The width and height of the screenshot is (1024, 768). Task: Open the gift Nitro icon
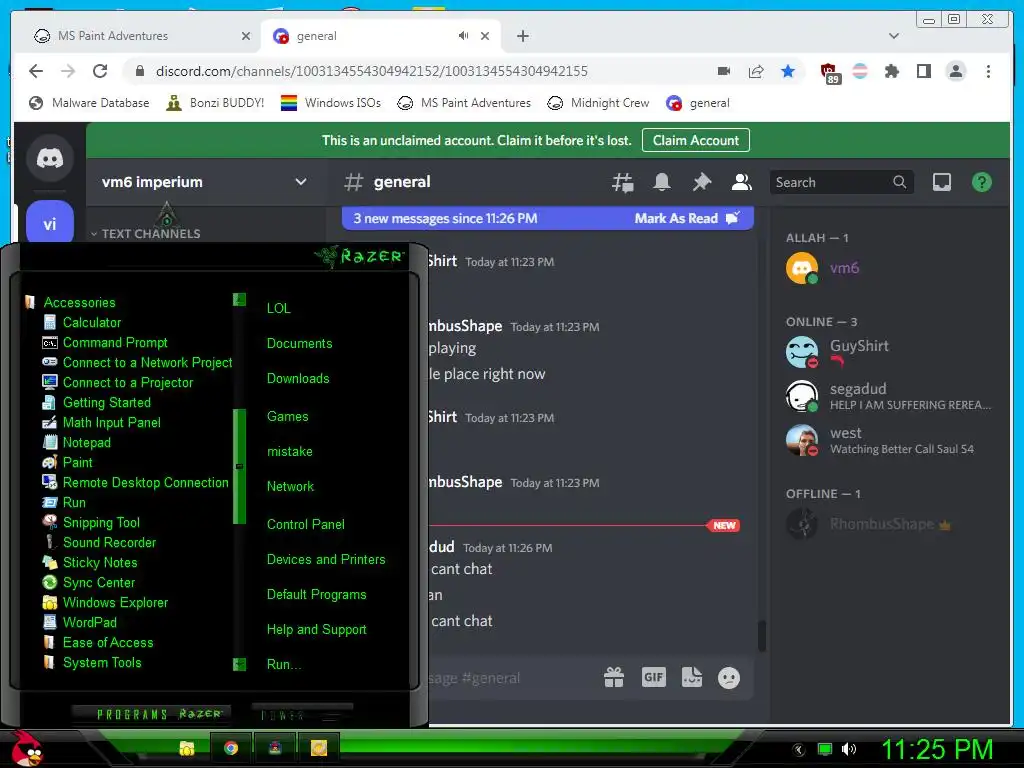tap(614, 677)
